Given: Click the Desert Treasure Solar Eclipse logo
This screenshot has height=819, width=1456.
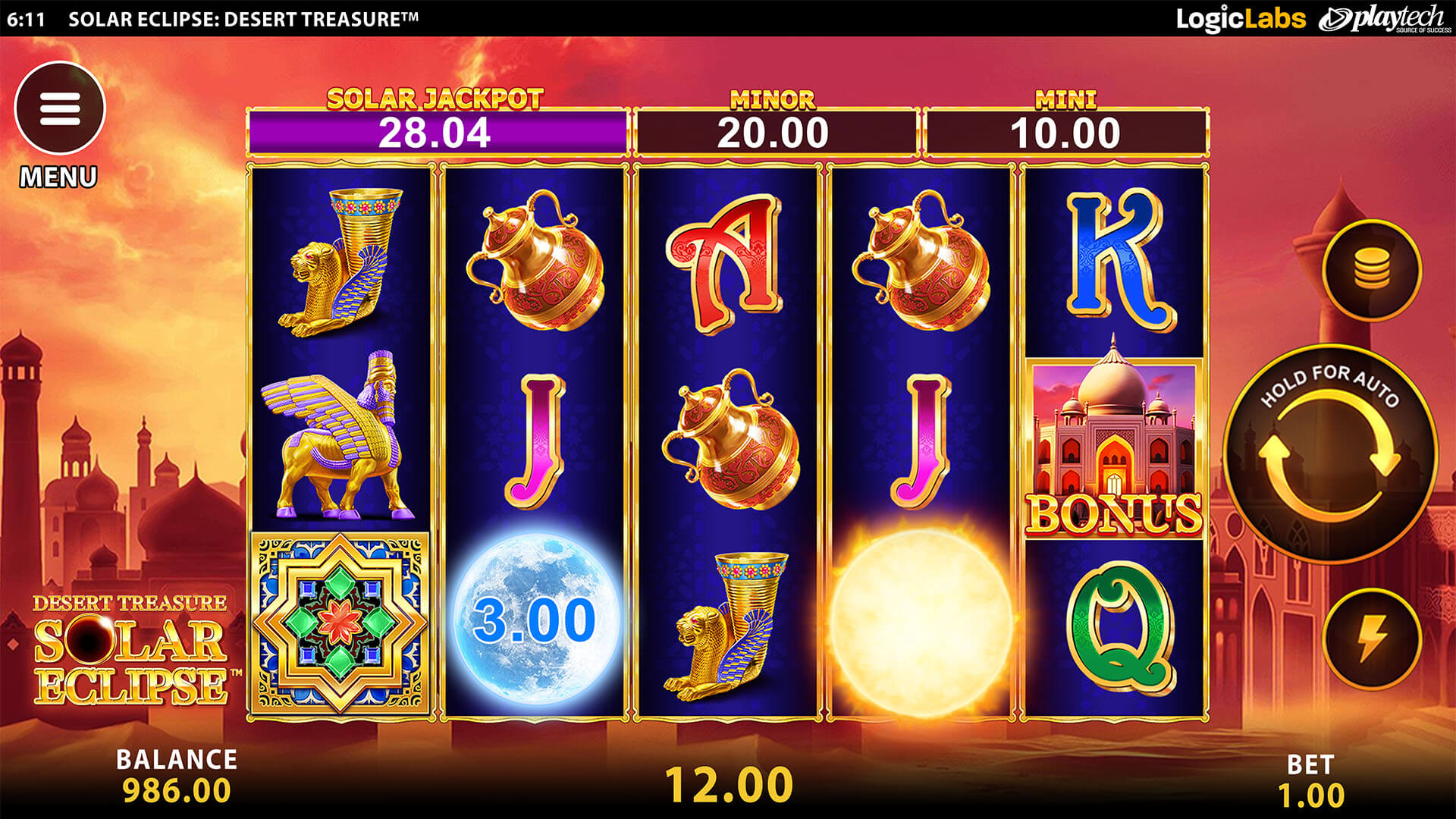Looking at the screenshot, I should click(x=131, y=650).
